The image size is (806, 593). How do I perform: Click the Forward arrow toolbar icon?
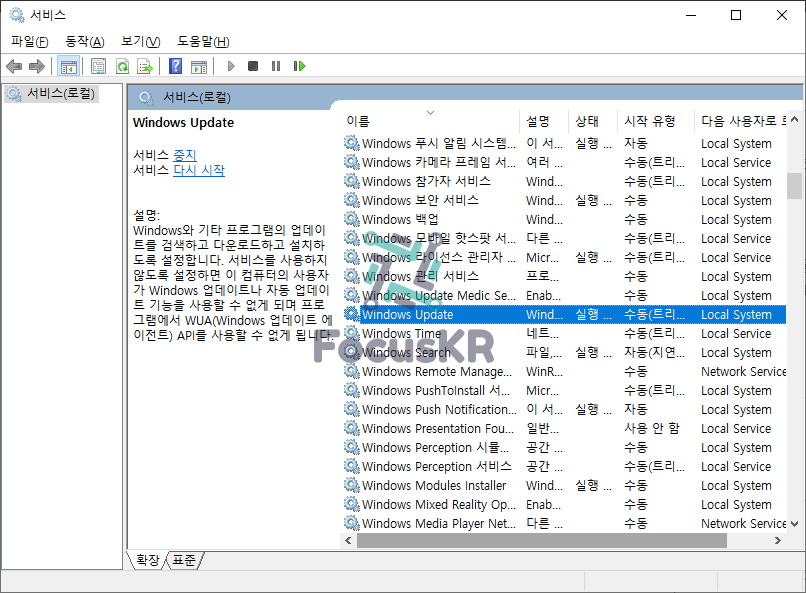pyautogui.click(x=36, y=66)
